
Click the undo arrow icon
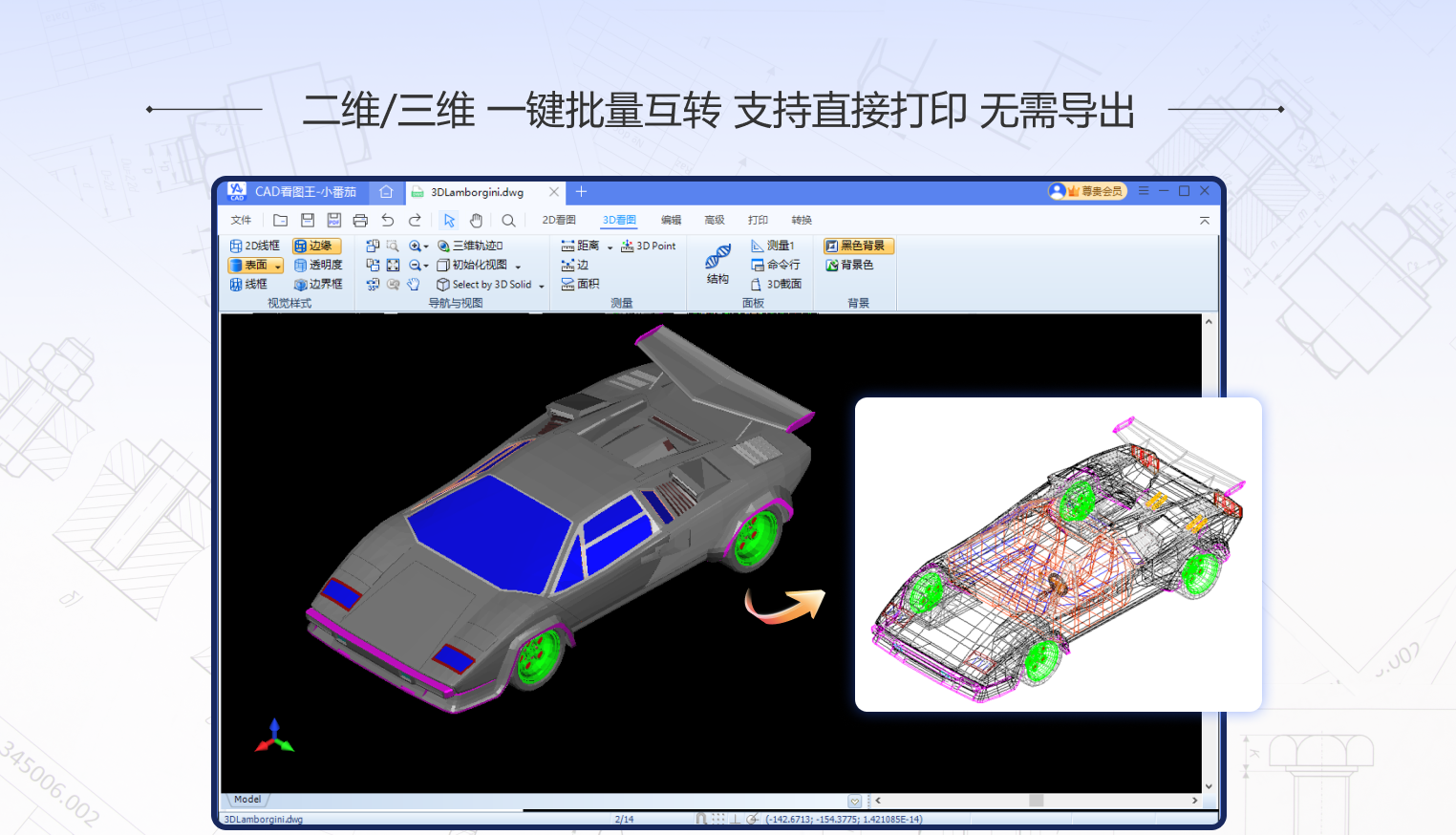(387, 221)
